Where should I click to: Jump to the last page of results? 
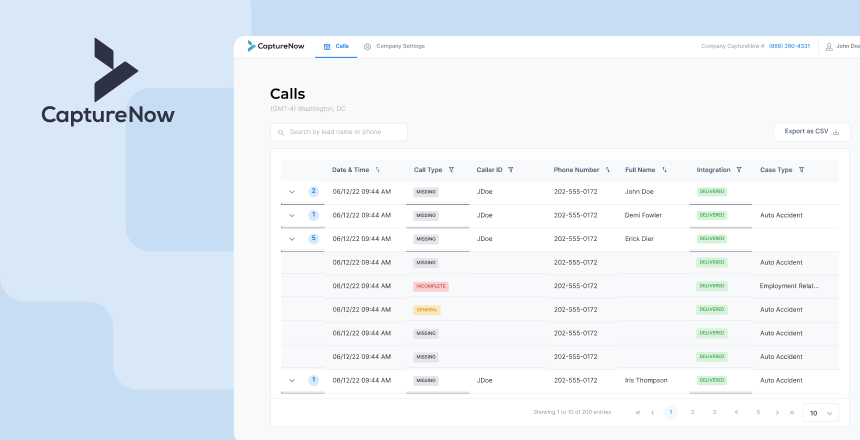click(x=791, y=412)
